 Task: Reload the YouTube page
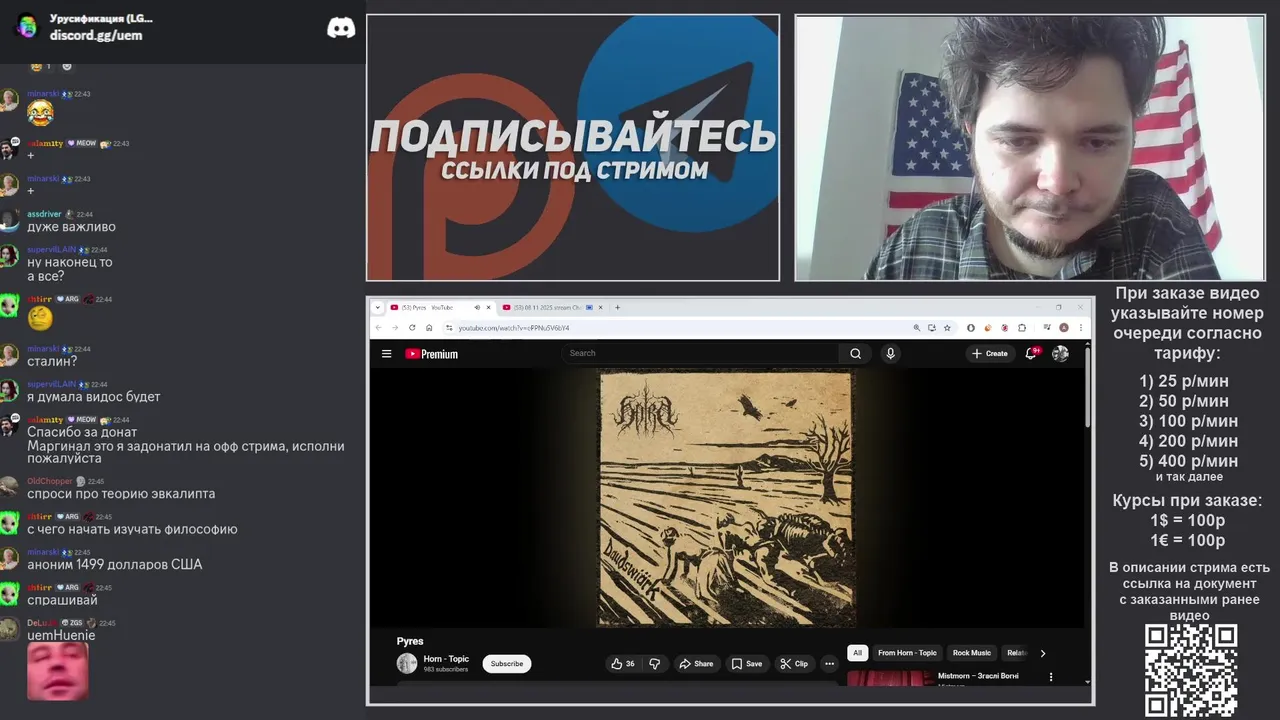(x=412, y=327)
